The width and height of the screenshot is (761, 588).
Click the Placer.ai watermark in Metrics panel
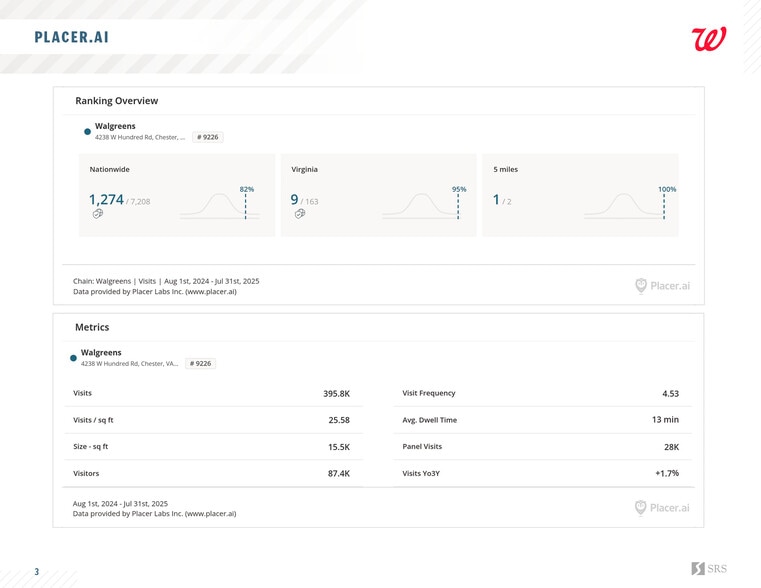(x=662, y=508)
